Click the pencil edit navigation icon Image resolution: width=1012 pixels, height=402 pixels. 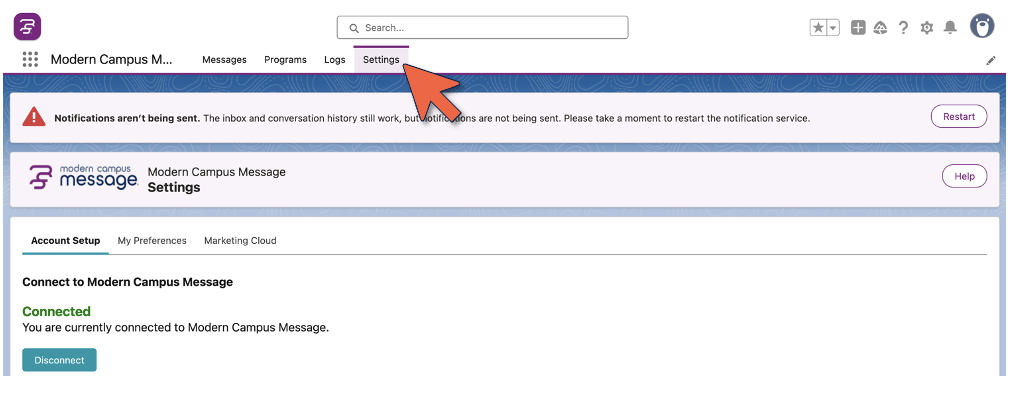click(991, 61)
